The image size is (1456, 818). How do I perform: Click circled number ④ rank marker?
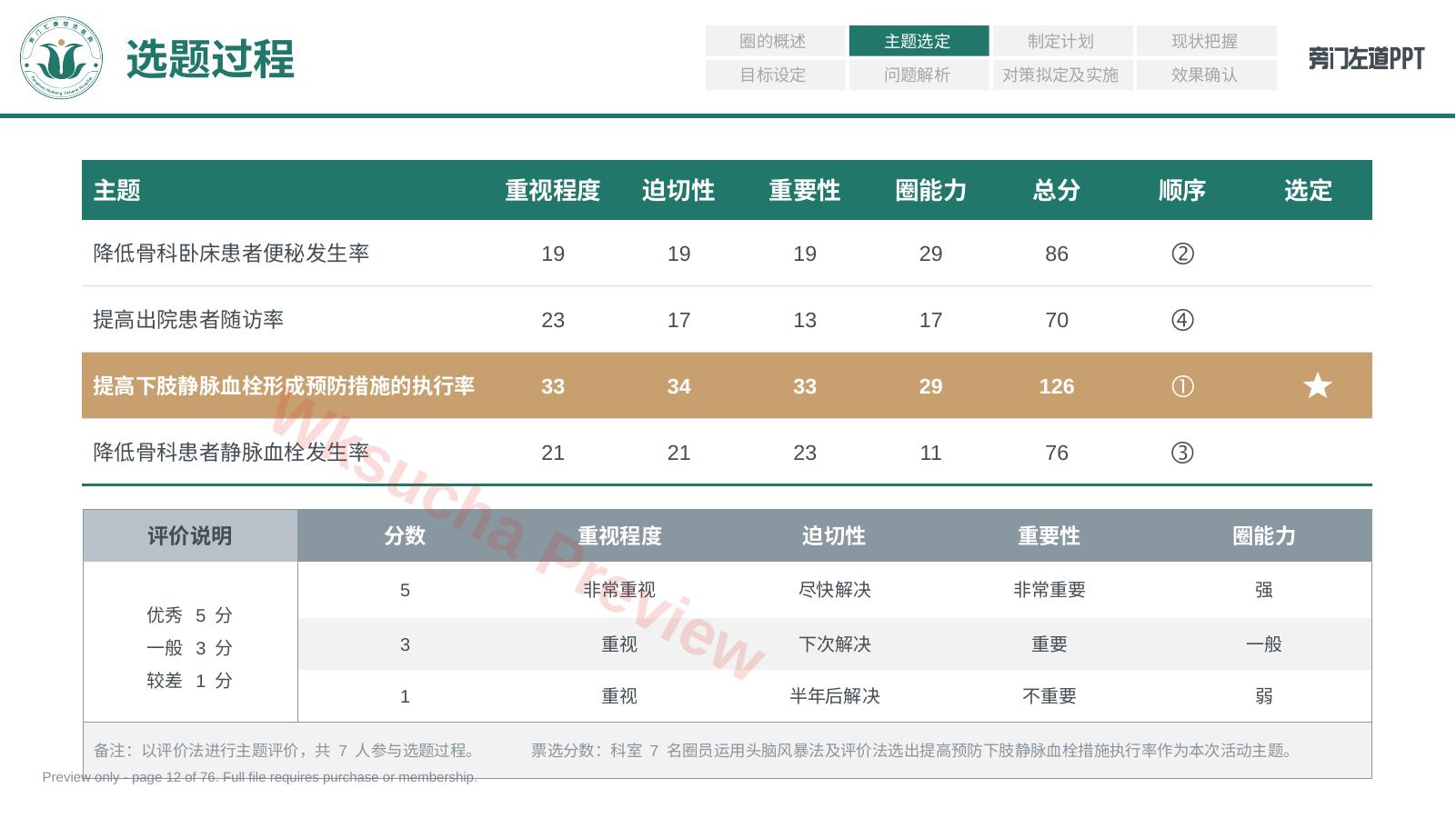pos(1182,320)
